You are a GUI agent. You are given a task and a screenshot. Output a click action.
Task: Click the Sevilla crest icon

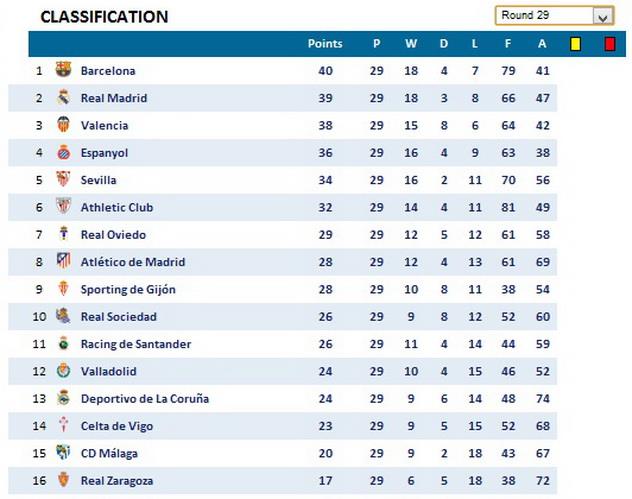pyautogui.click(x=63, y=180)
